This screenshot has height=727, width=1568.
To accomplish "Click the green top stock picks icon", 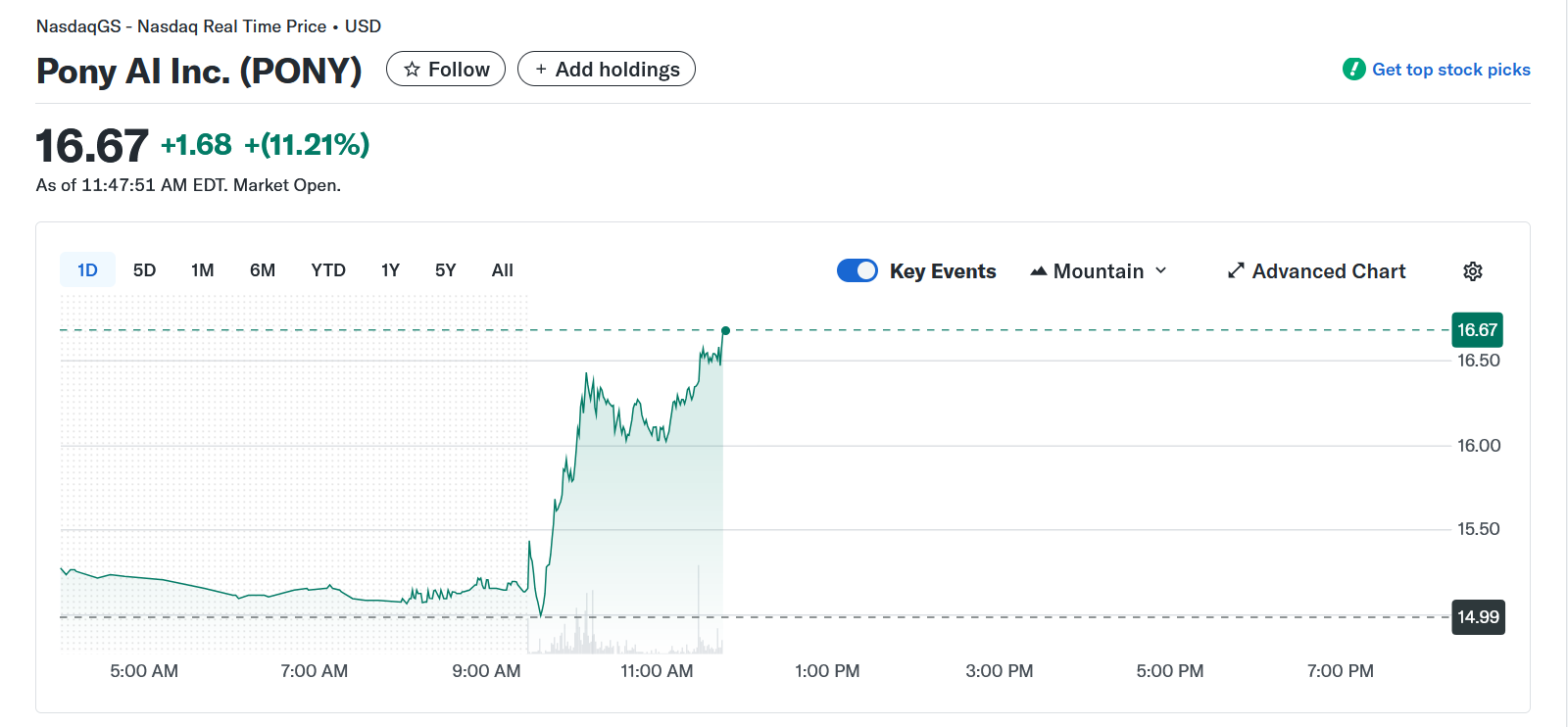I will click(1354, 70).
